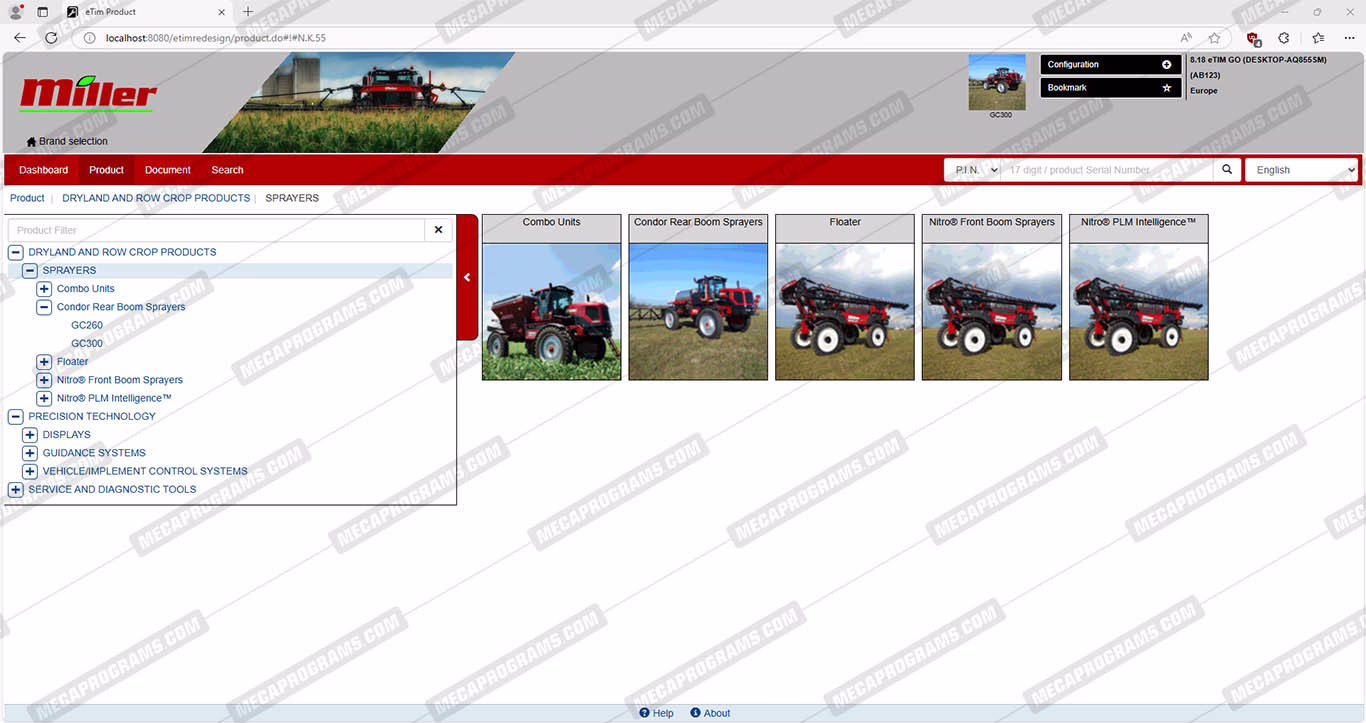The width and height of the screenshot is (1366, 723).
Task: Click the browser address bar
Action: coord(640,38)
